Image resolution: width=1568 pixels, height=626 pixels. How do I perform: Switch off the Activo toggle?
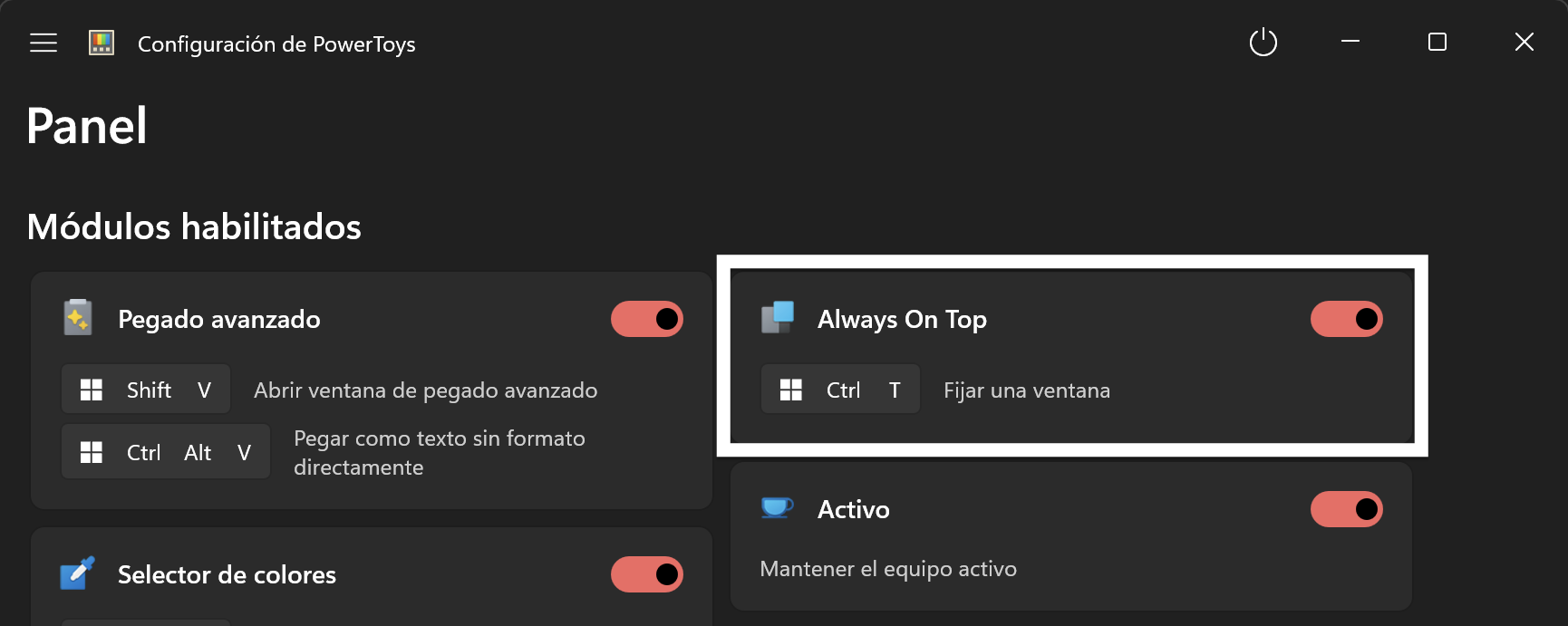pos(1347,509)
